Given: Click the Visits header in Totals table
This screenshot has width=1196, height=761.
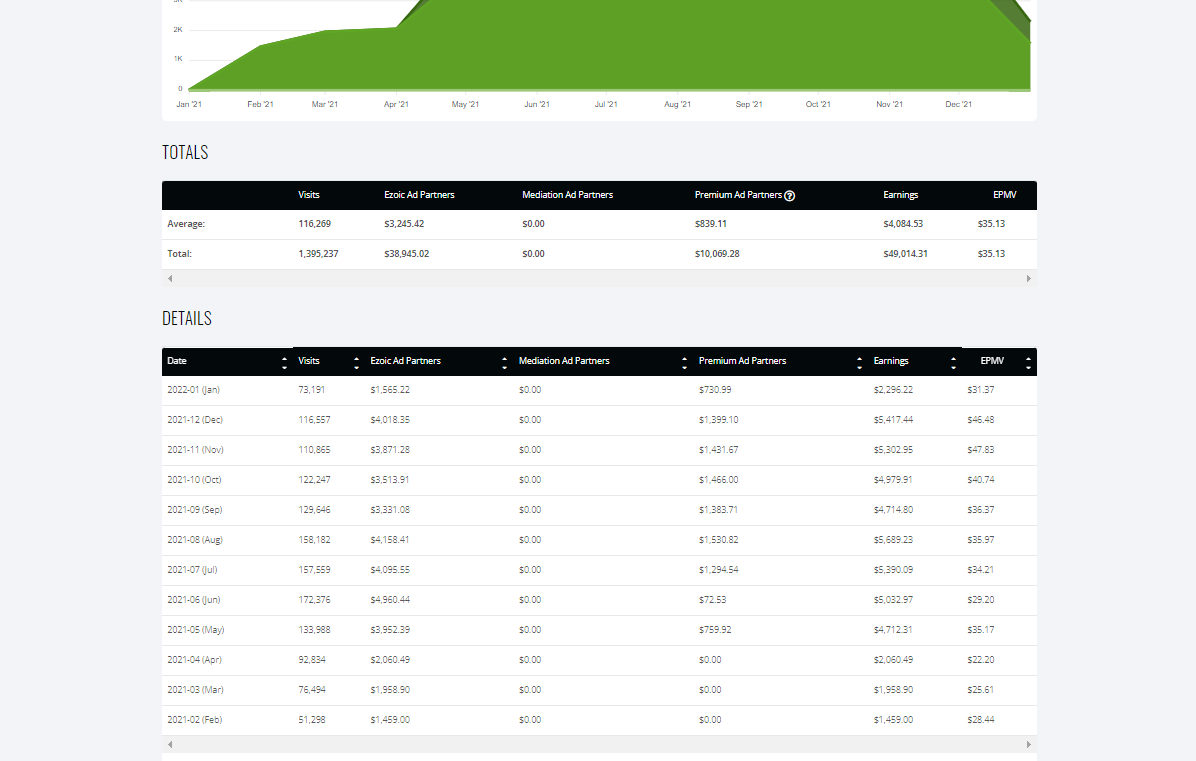Looking at the screenshot, I should 309,195.
